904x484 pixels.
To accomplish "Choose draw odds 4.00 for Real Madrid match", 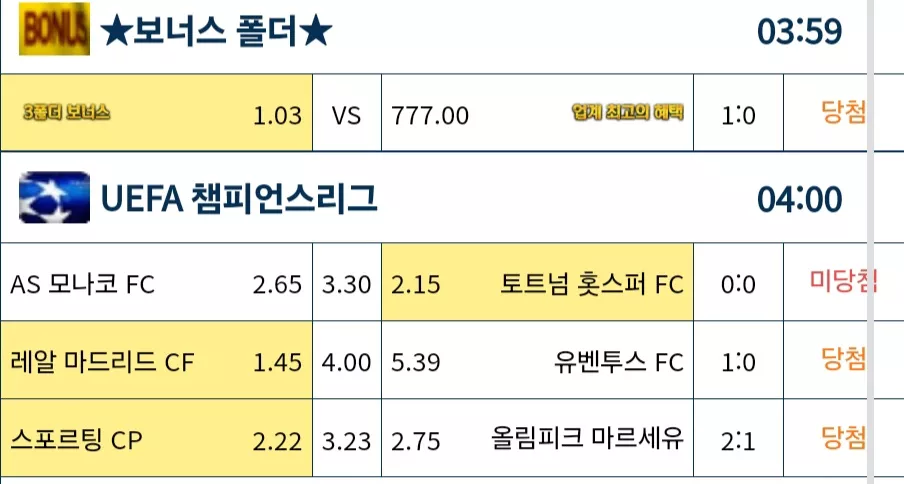I will [346, 360].
